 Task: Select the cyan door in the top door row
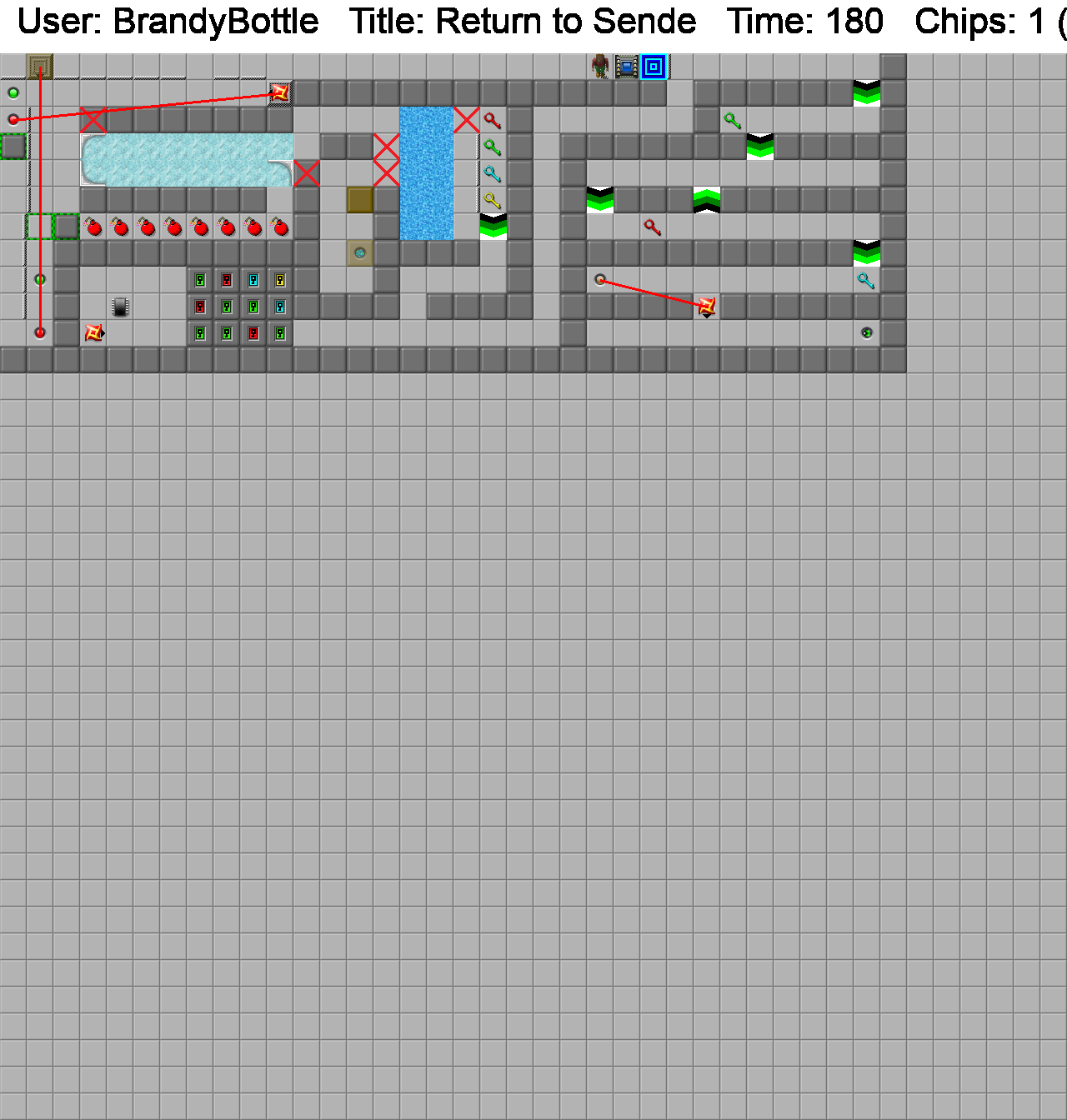click(253, 280)
